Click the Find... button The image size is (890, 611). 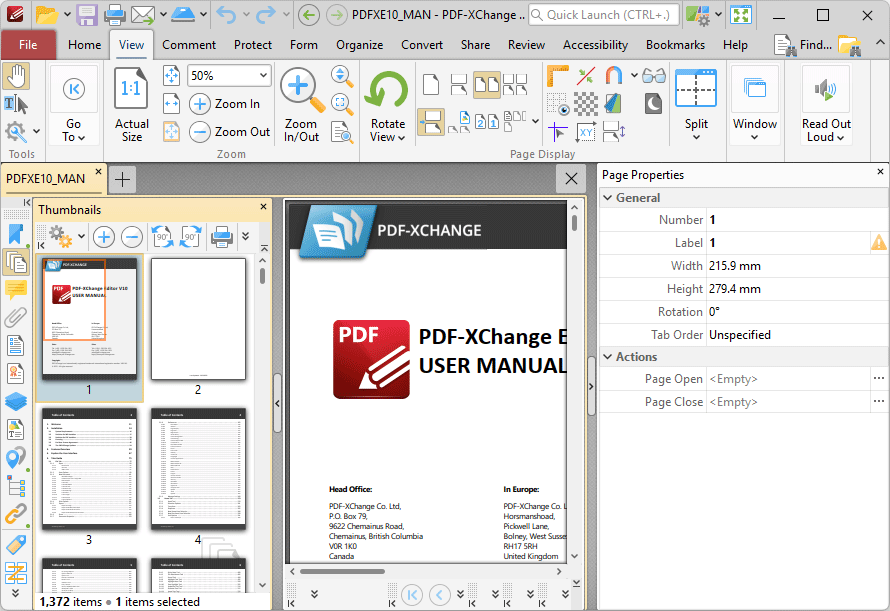[803, 45]
